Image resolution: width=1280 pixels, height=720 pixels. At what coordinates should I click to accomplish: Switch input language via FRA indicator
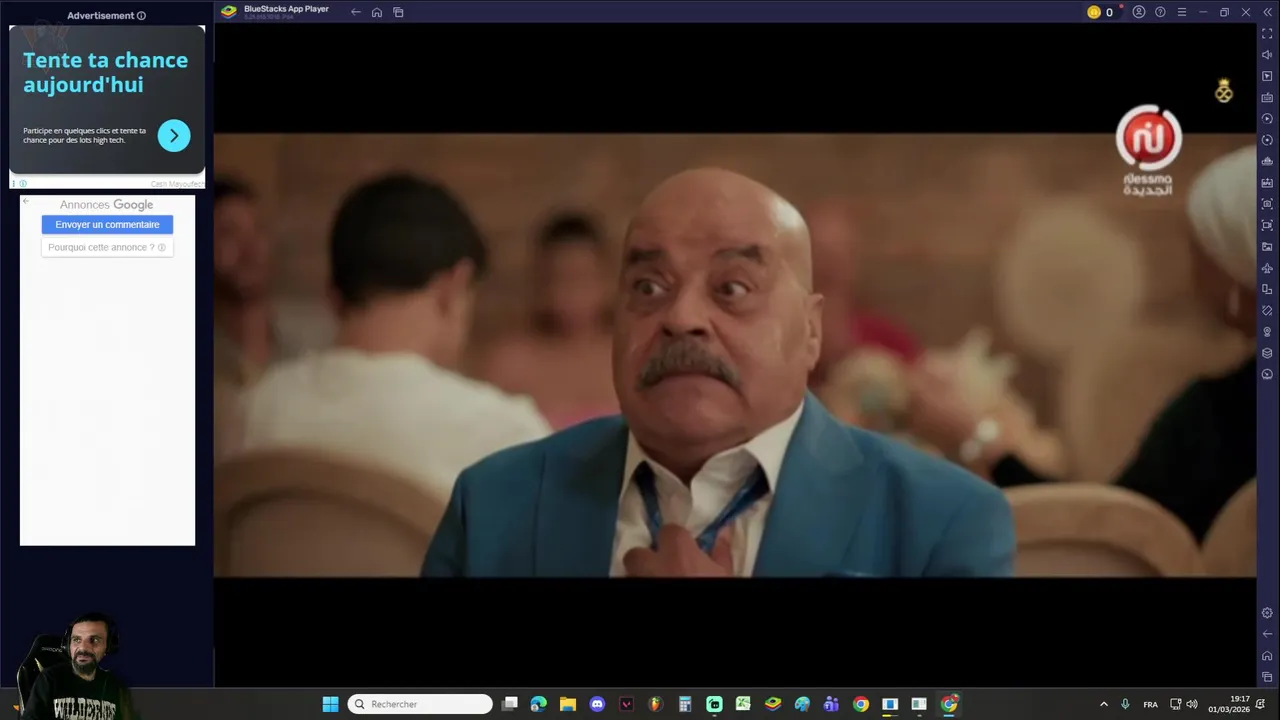pyautogui.click(x=1151, y=704)
